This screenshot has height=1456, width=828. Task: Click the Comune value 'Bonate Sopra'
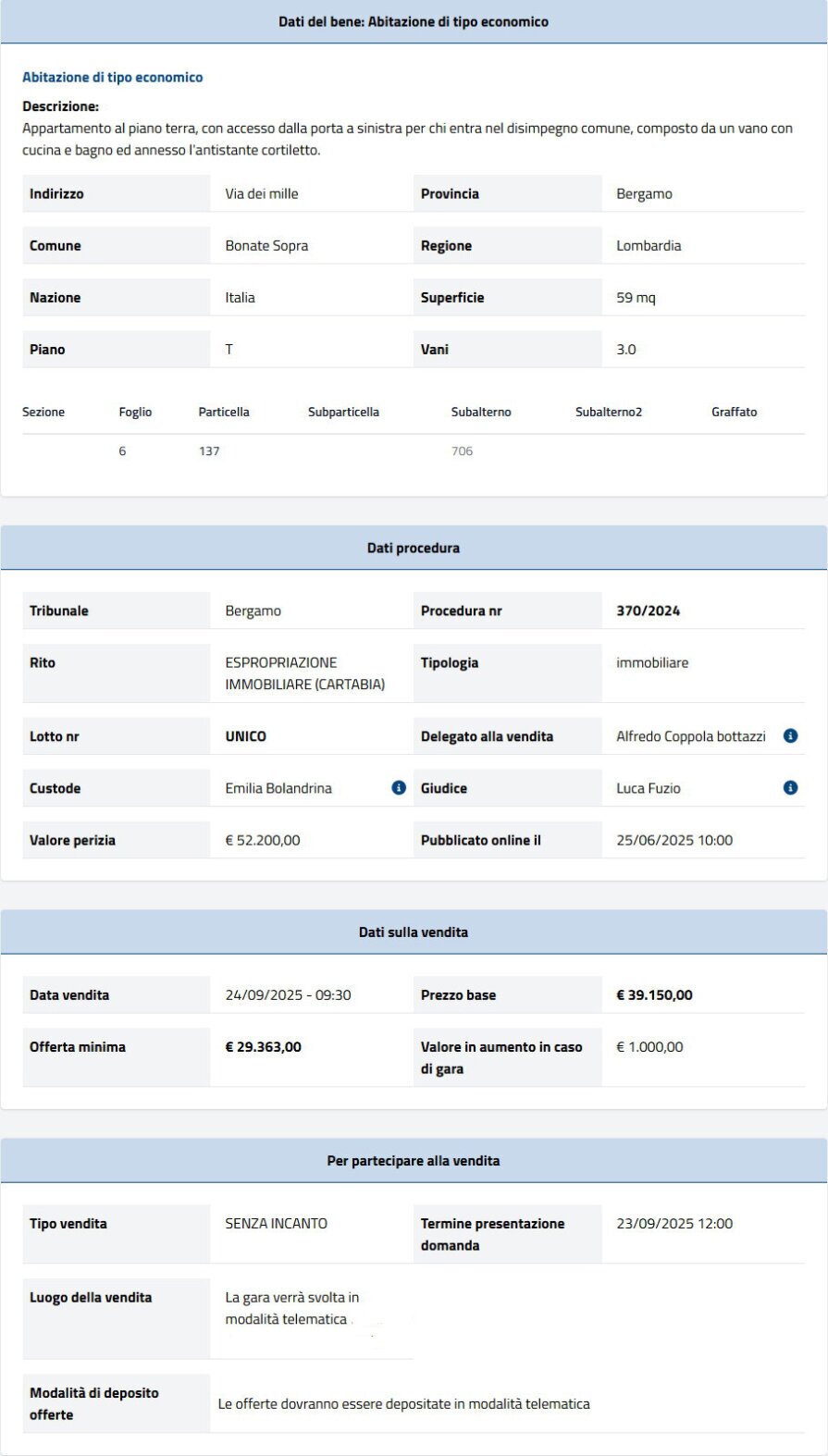266,246
